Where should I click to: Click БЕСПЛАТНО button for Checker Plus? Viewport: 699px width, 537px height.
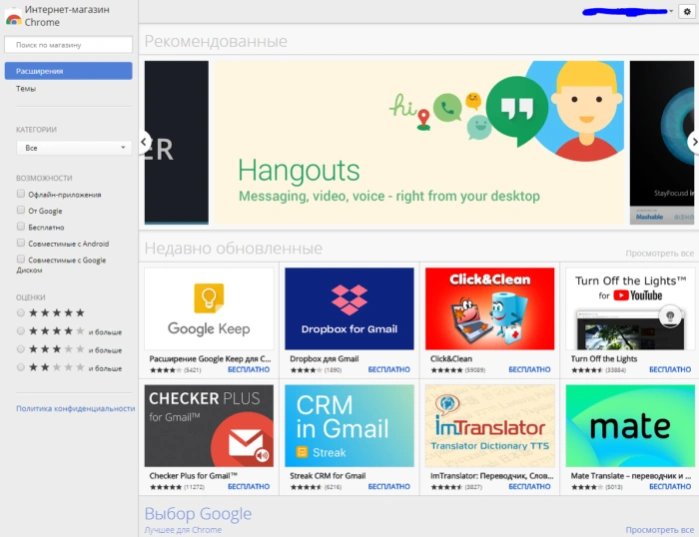click(249, 487)
